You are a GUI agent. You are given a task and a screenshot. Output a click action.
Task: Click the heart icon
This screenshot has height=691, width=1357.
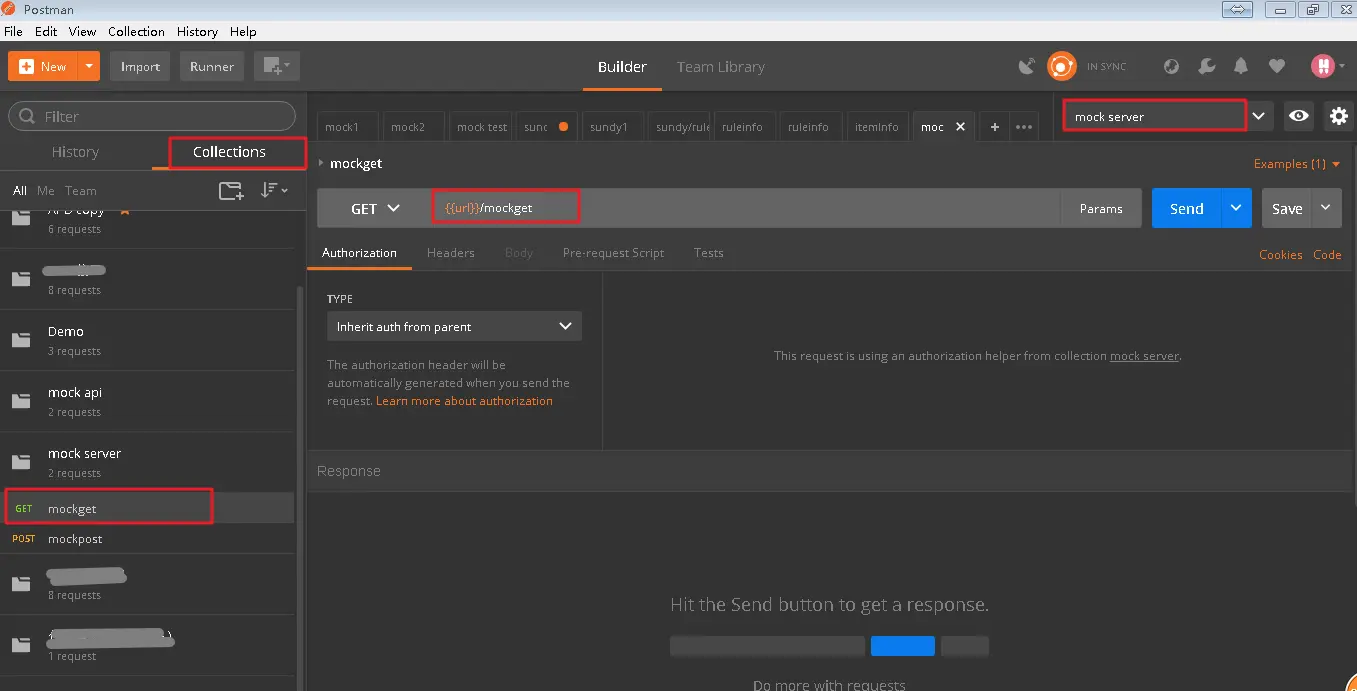pos(1276,67)
